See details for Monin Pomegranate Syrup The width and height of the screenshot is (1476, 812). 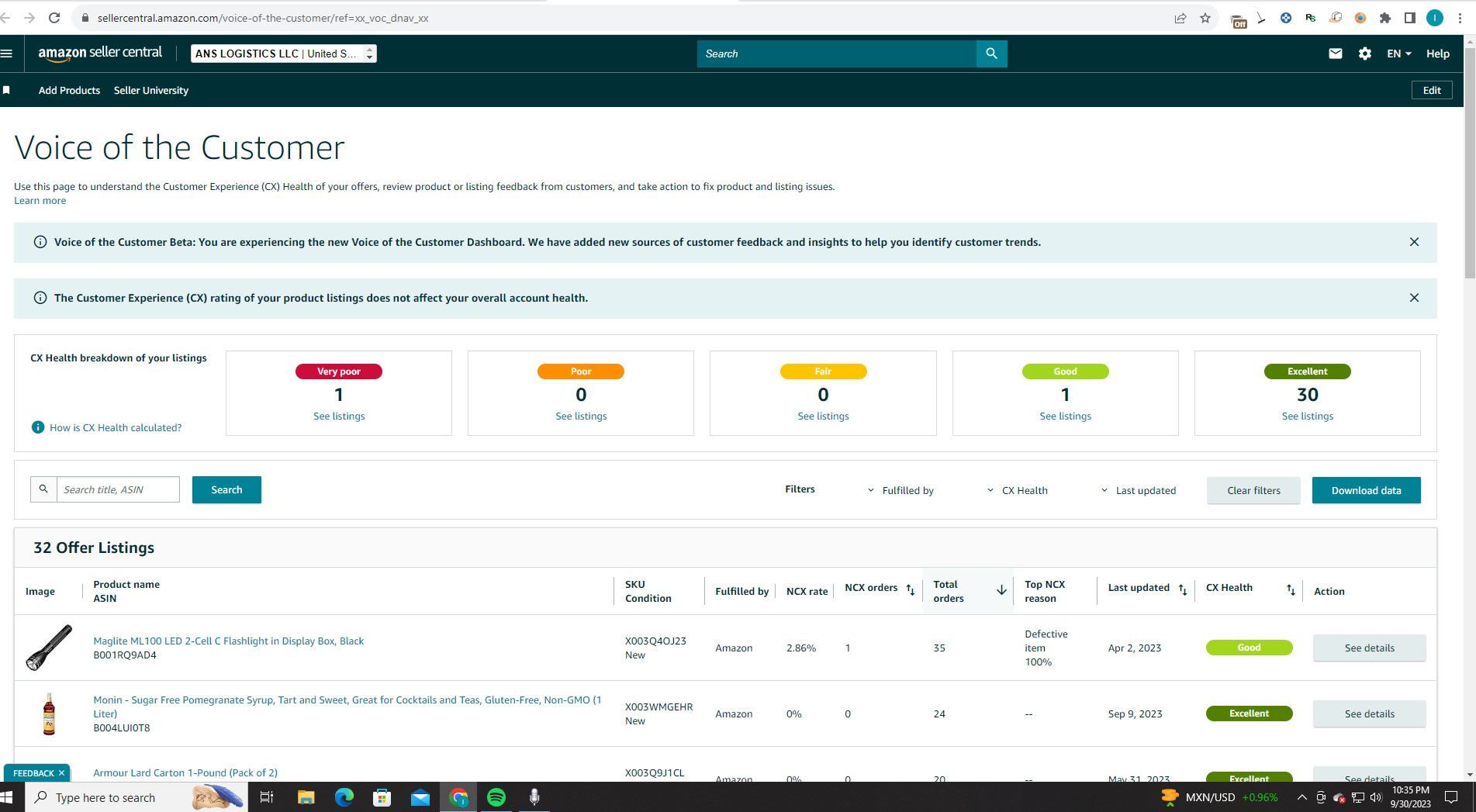click(1369, 714)
